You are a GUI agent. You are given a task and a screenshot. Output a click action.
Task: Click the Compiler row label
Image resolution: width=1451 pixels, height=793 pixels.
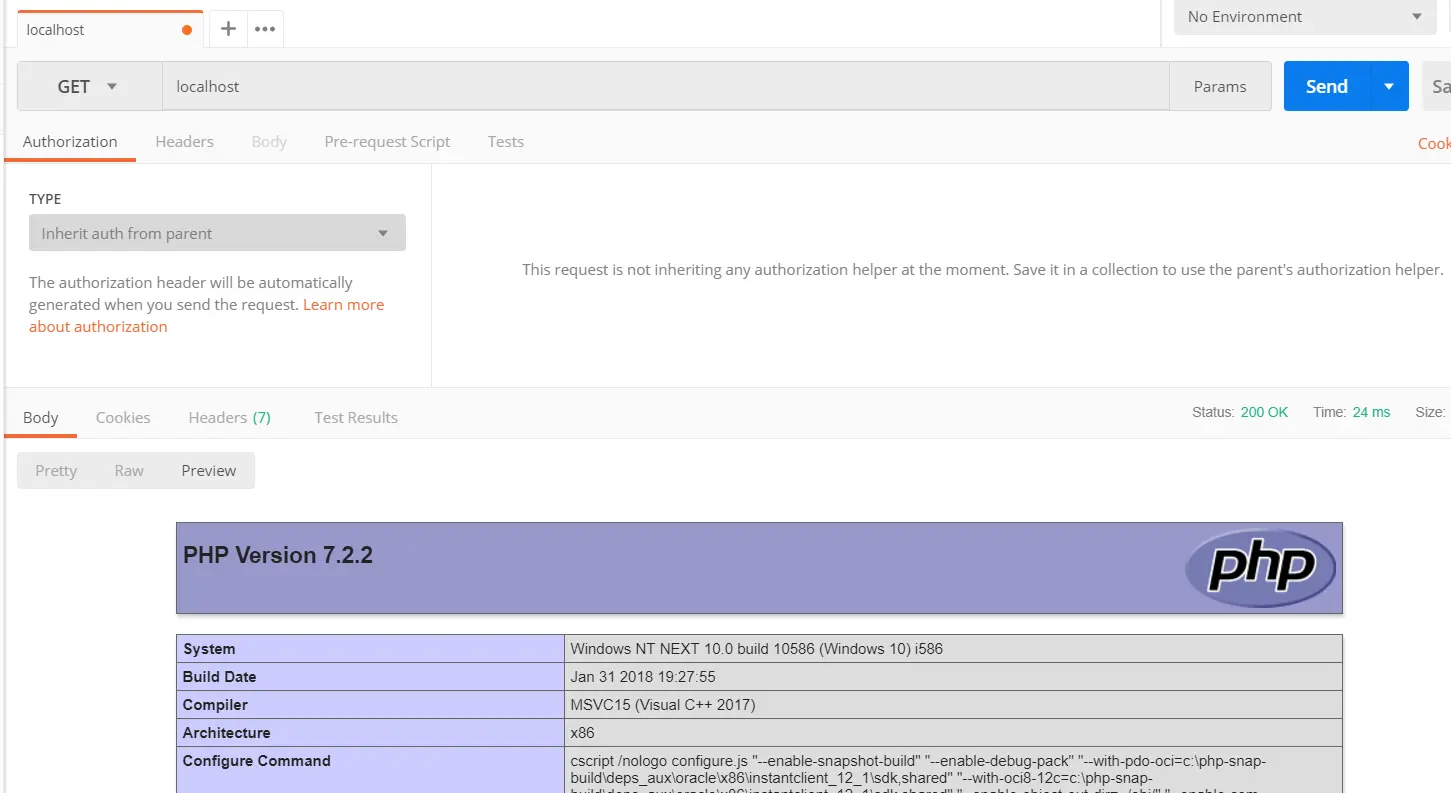point(215,704)
